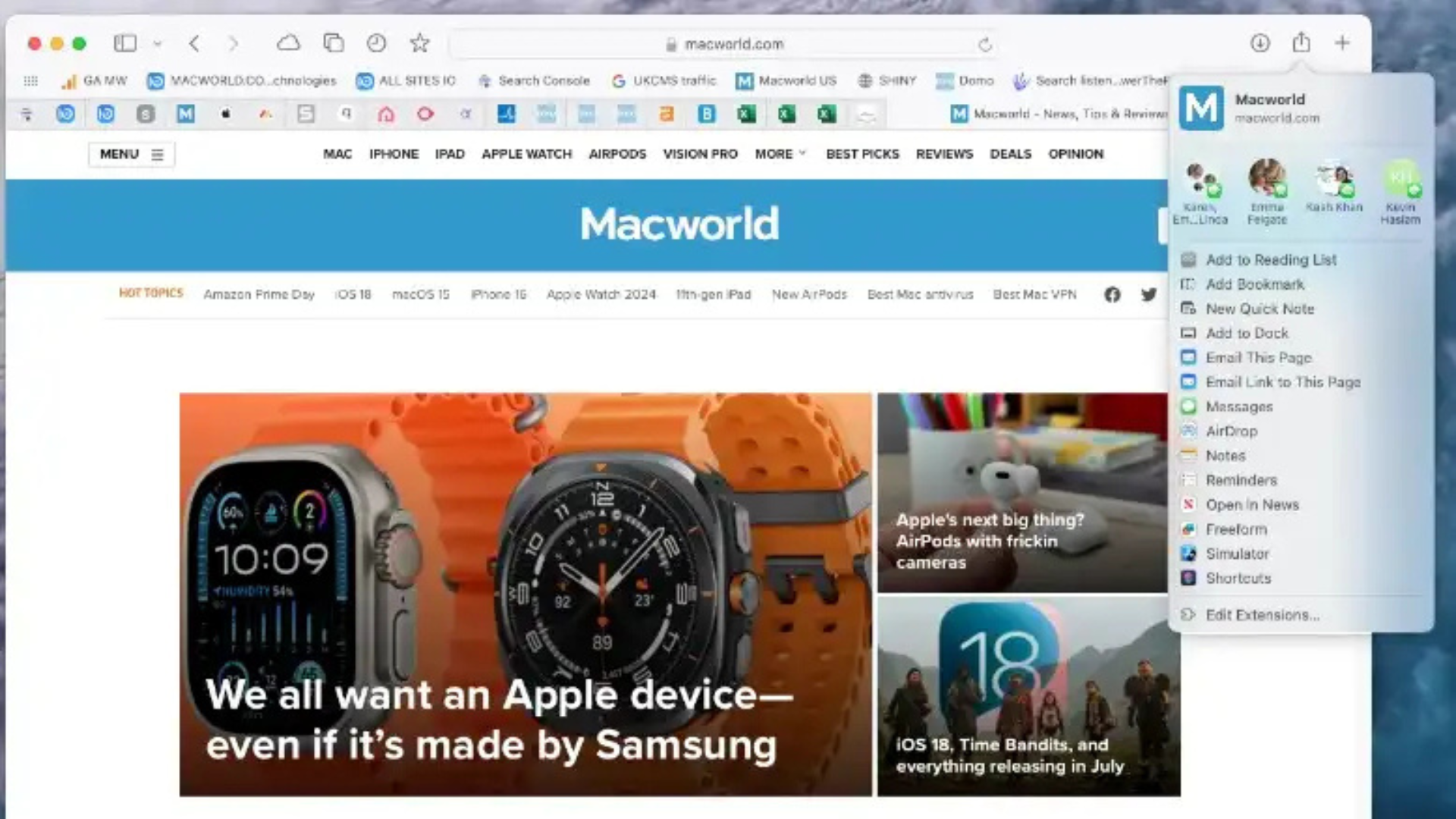Open Messages from the share sheet
This screenshot has height=819, width=1456.
tap(1238, 406)
